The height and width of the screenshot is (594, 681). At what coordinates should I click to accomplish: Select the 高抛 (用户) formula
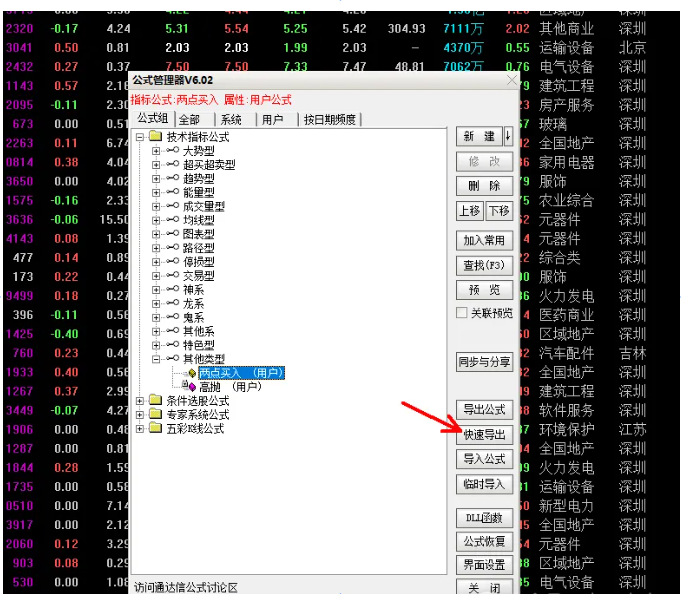click(231, 387)
